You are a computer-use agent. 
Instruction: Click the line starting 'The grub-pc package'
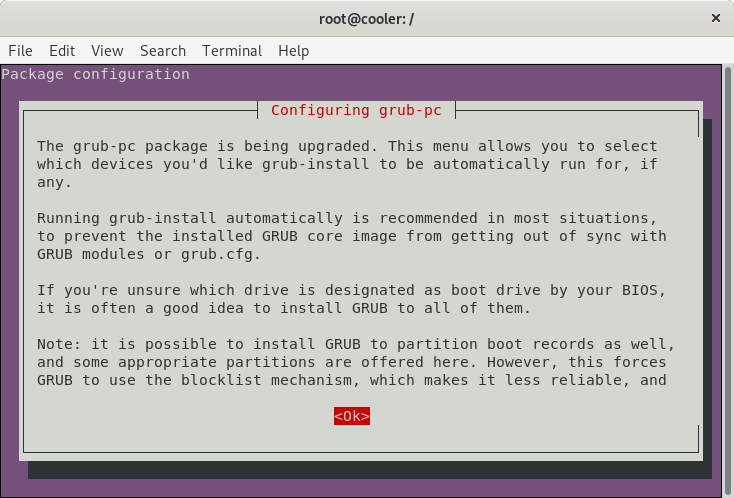347,146
